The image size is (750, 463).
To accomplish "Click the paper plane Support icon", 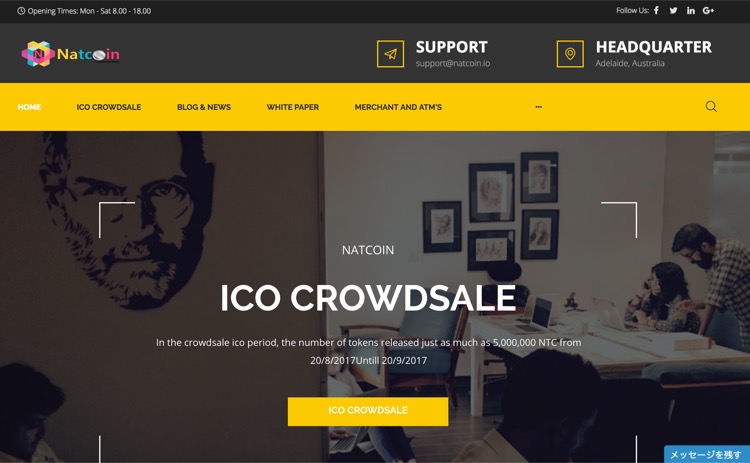I will (x=390, y=54).
